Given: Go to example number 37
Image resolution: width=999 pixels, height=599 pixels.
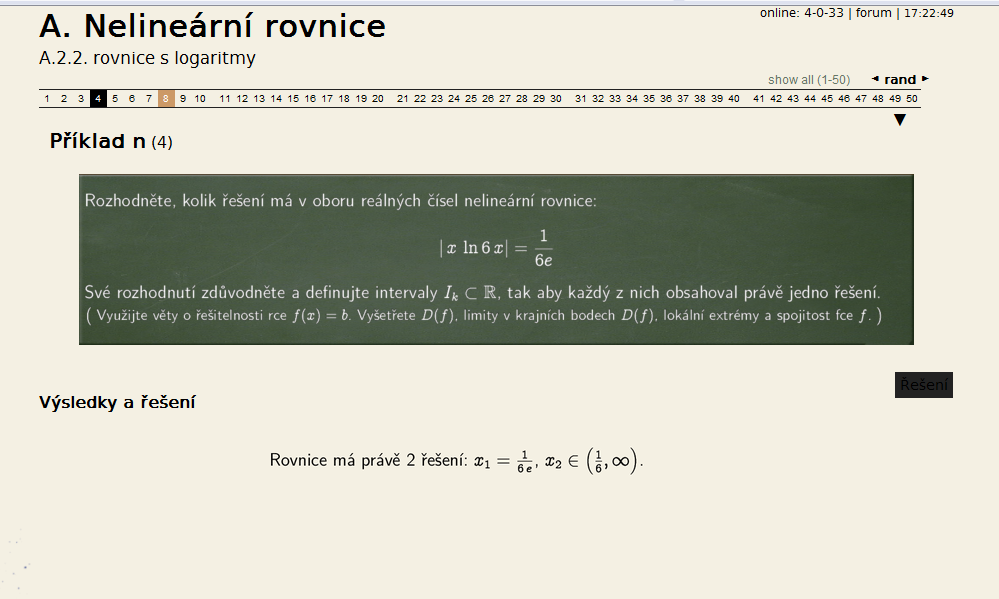Looking at the screenshot, I should (x=683, y=98).
